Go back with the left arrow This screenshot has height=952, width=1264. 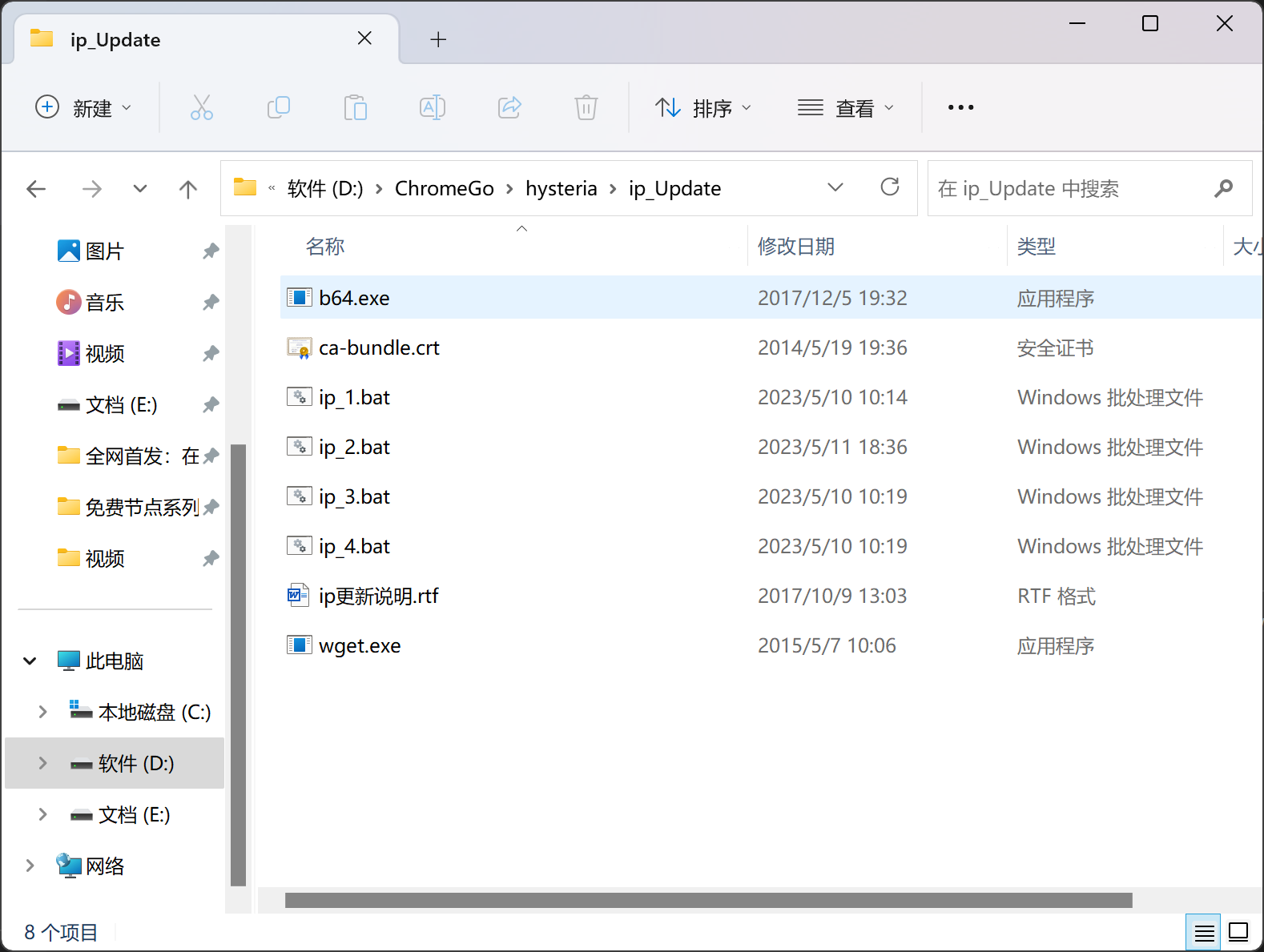coord(36,189)
